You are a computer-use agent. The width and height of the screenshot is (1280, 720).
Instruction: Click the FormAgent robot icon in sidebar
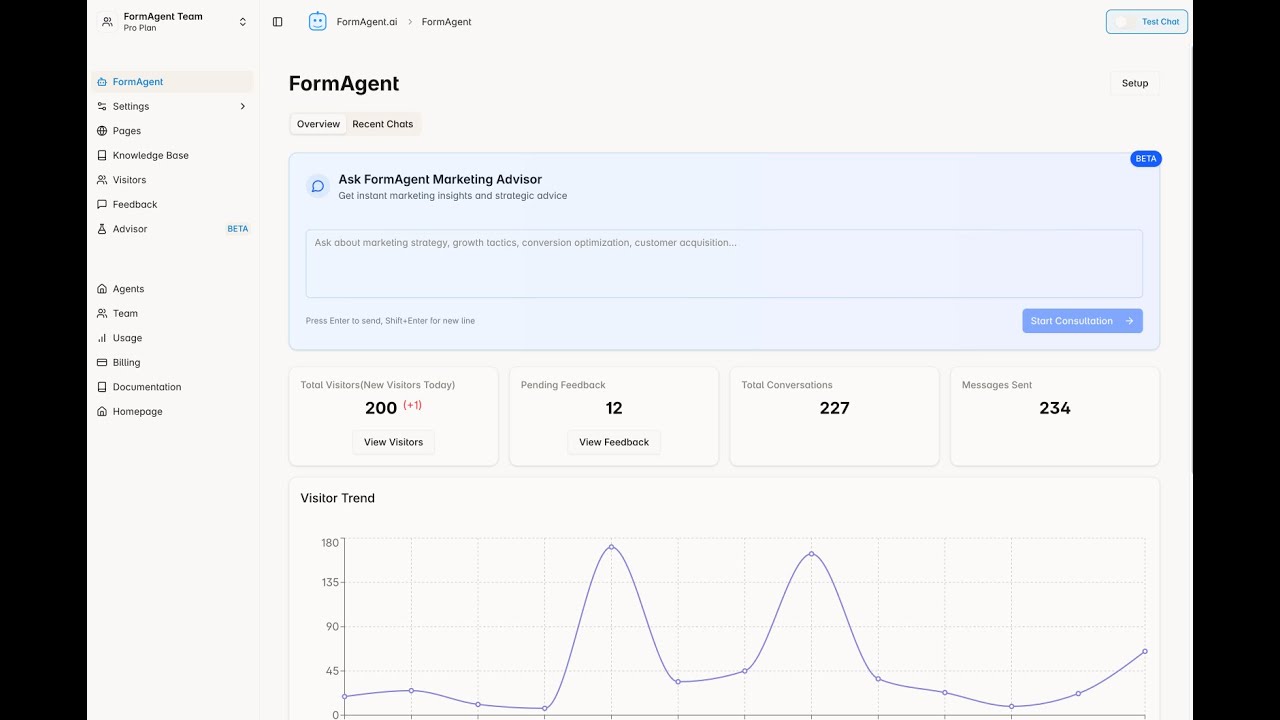(x=102, y=82)
